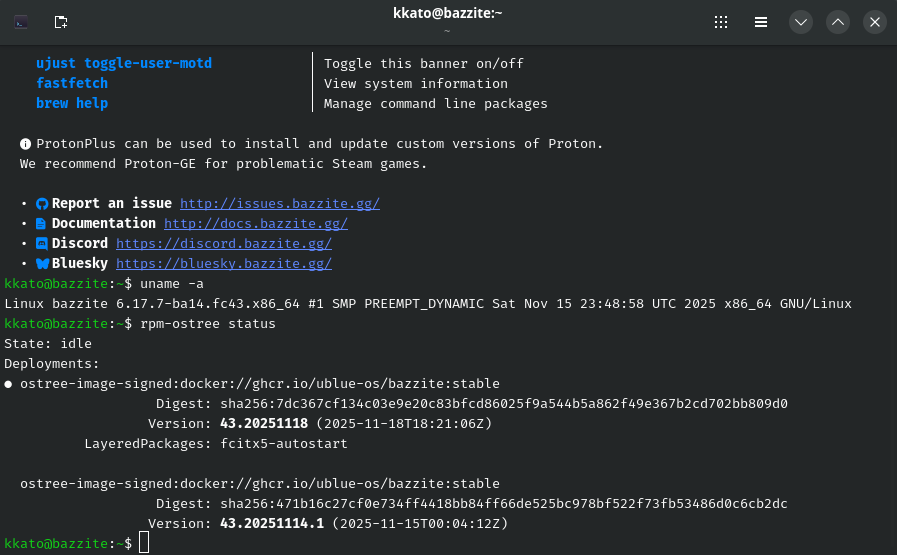Click the Documentation page icon
The width and height of the screenshot is (897, 555).
(x=42, y=224)
